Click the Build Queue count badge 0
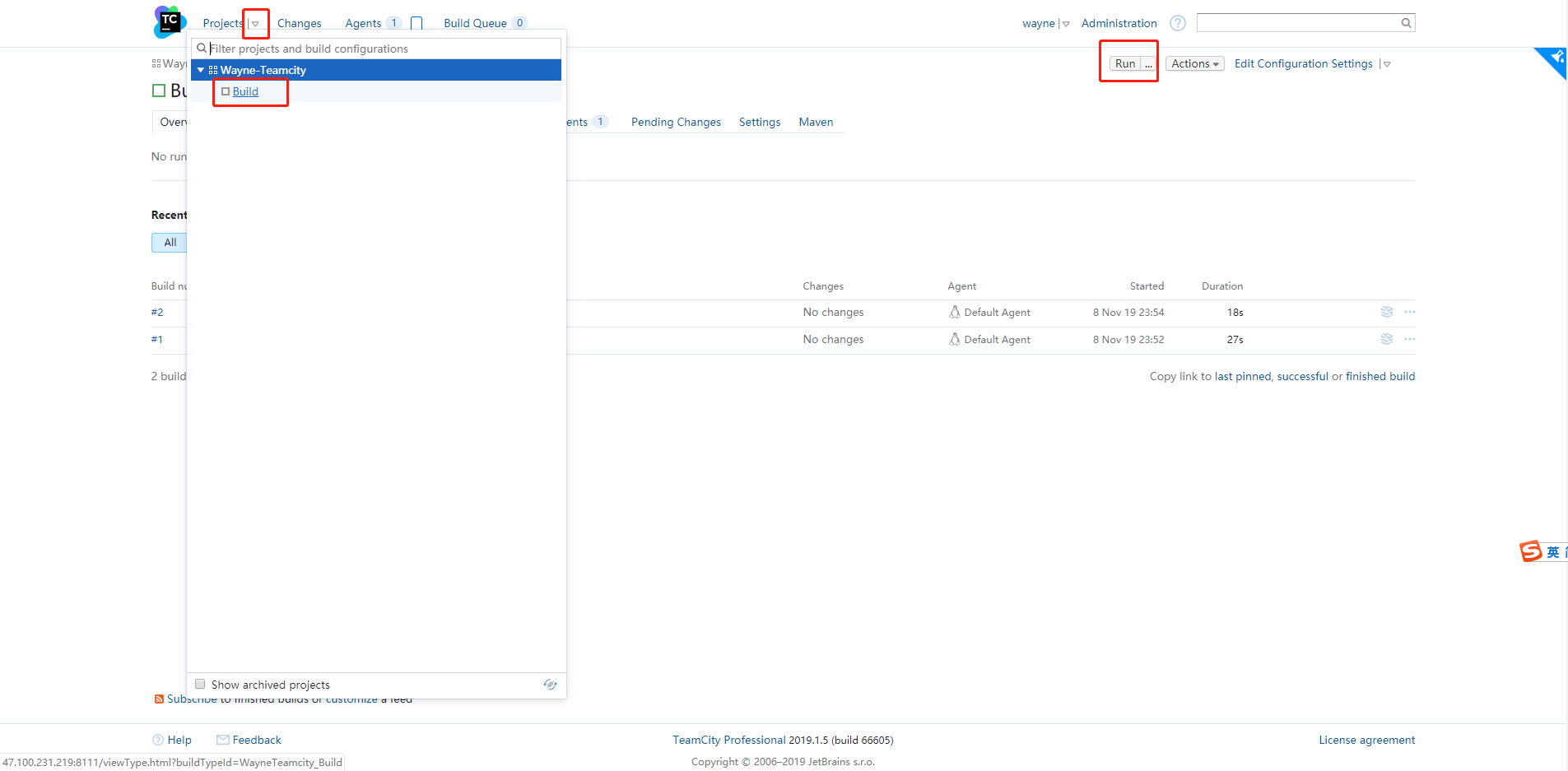The width and height of the screenshot is (1568, 771). [519, 23]
